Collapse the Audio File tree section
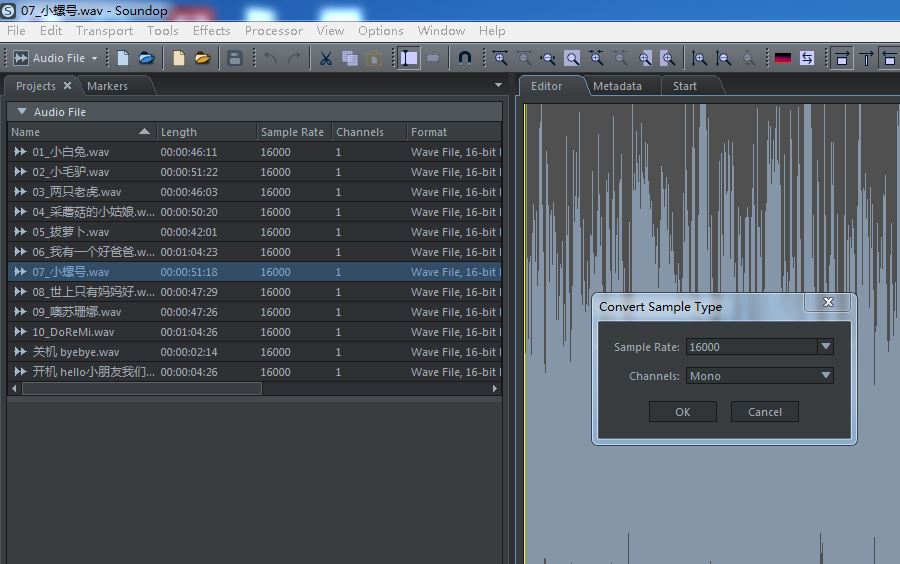This screenshot has height=564, width=900. [x=21, y=112]
